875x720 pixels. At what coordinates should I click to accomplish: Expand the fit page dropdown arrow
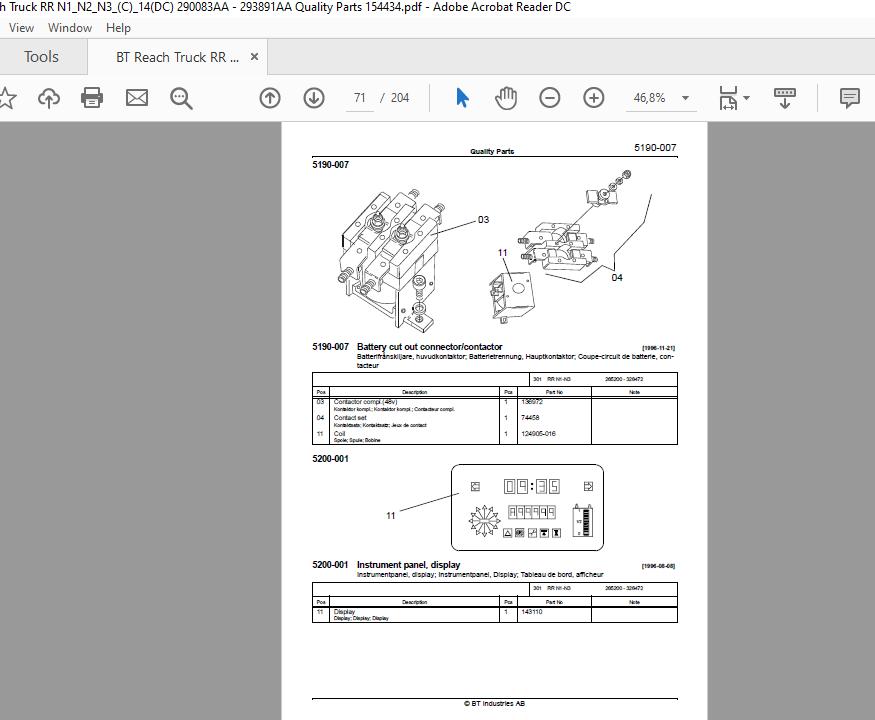(747, 98)
